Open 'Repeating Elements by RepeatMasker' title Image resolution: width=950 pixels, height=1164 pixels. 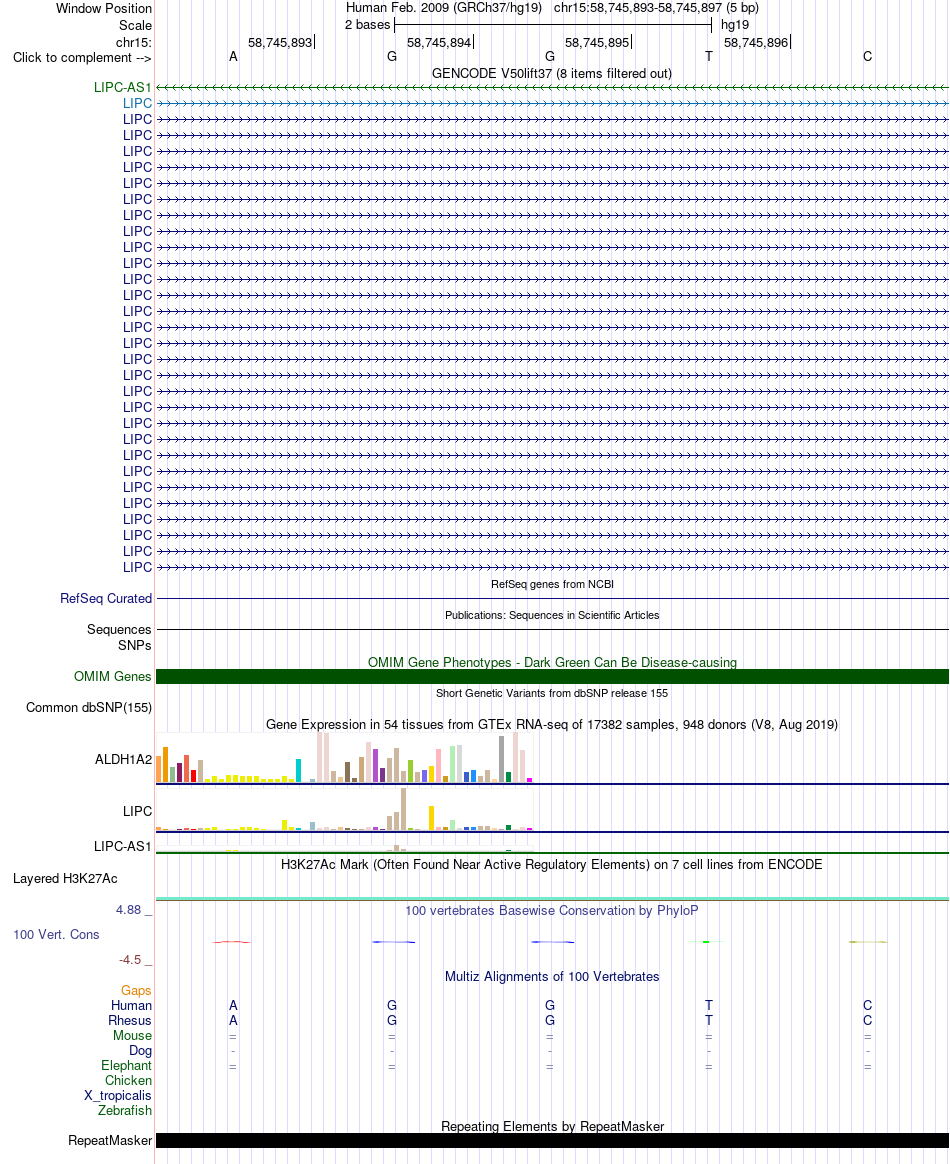(552, 1126)
